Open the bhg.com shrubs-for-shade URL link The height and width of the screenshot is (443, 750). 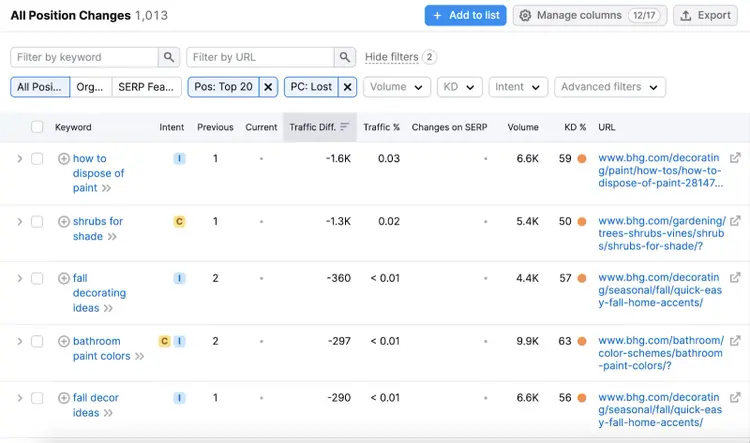tap(662, 233)
